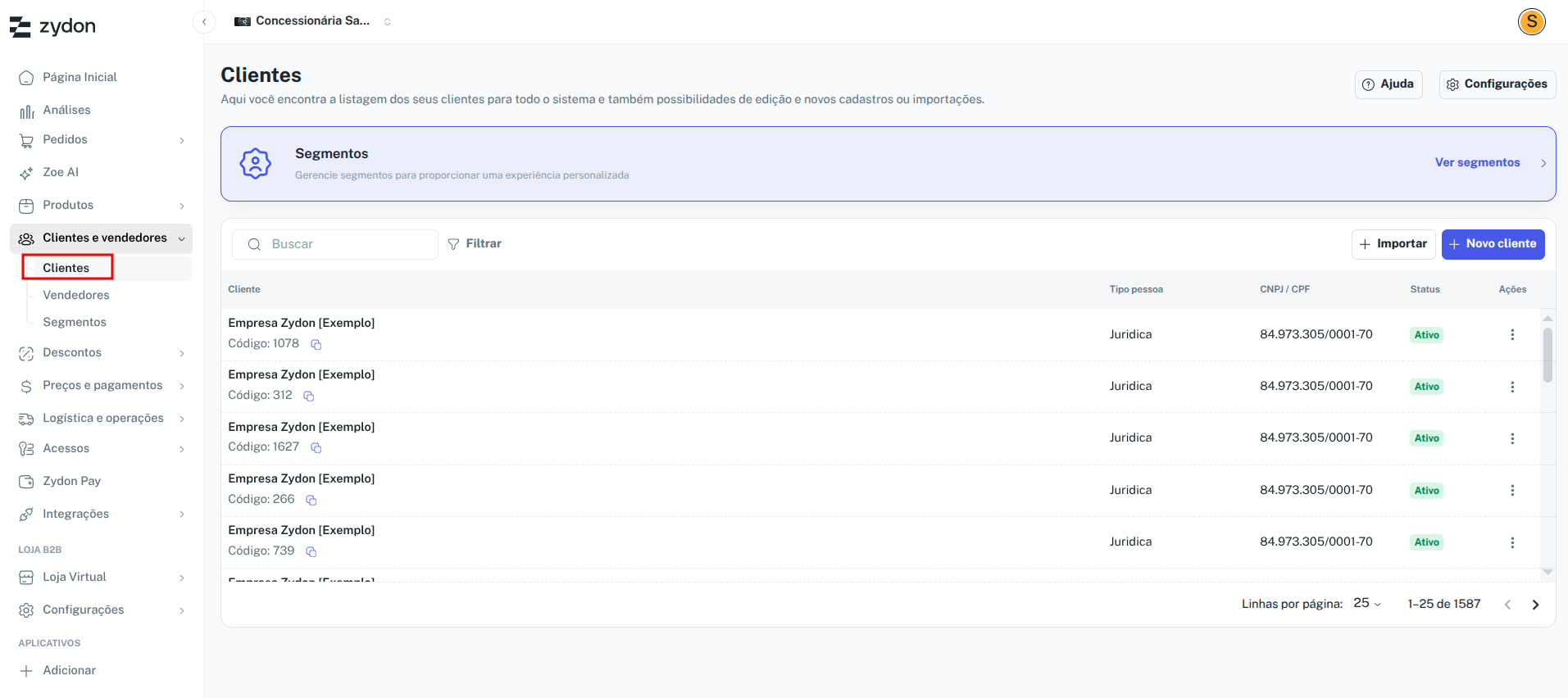The width and height of the screenshot is (1568, 698).
Task: Click the Clientes e vendedores people icon
Action: click(x=26, y=238)
